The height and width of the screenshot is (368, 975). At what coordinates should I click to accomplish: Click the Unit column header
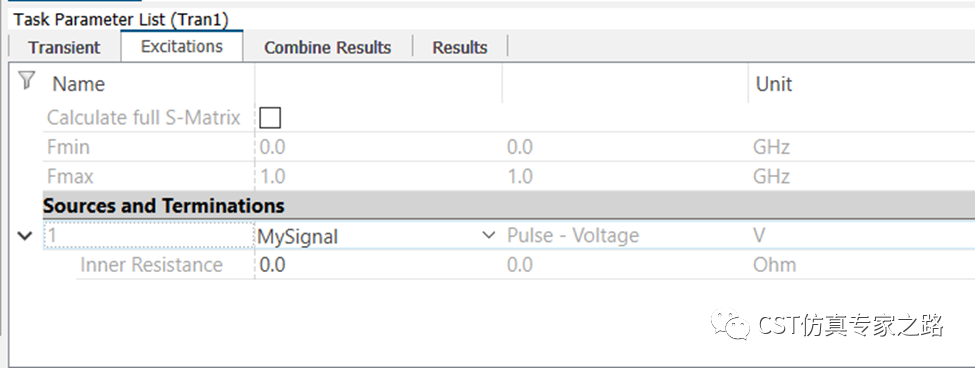[x=774, y=84]
